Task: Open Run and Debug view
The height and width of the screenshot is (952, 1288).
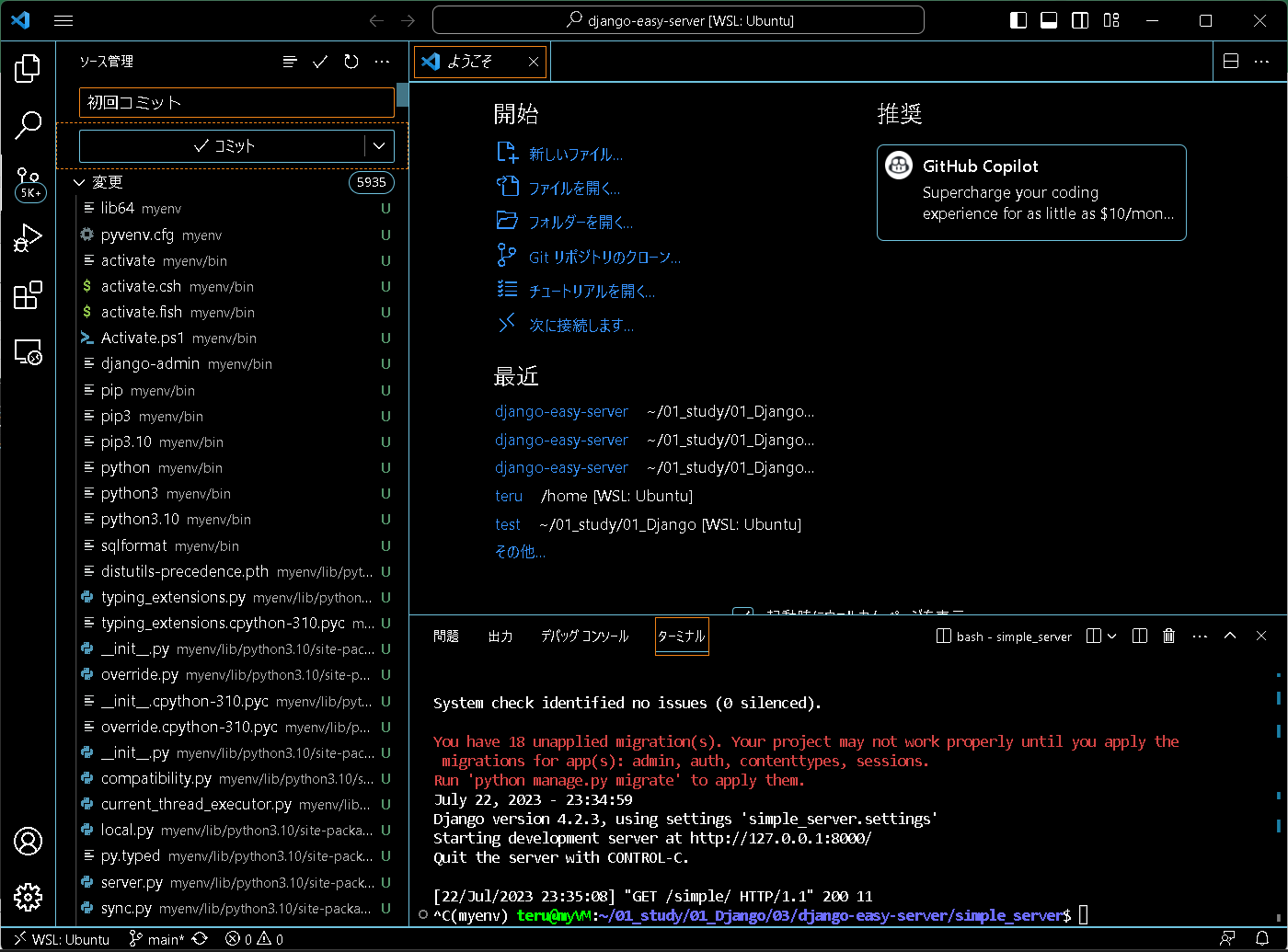Action: tap(28, 237)
